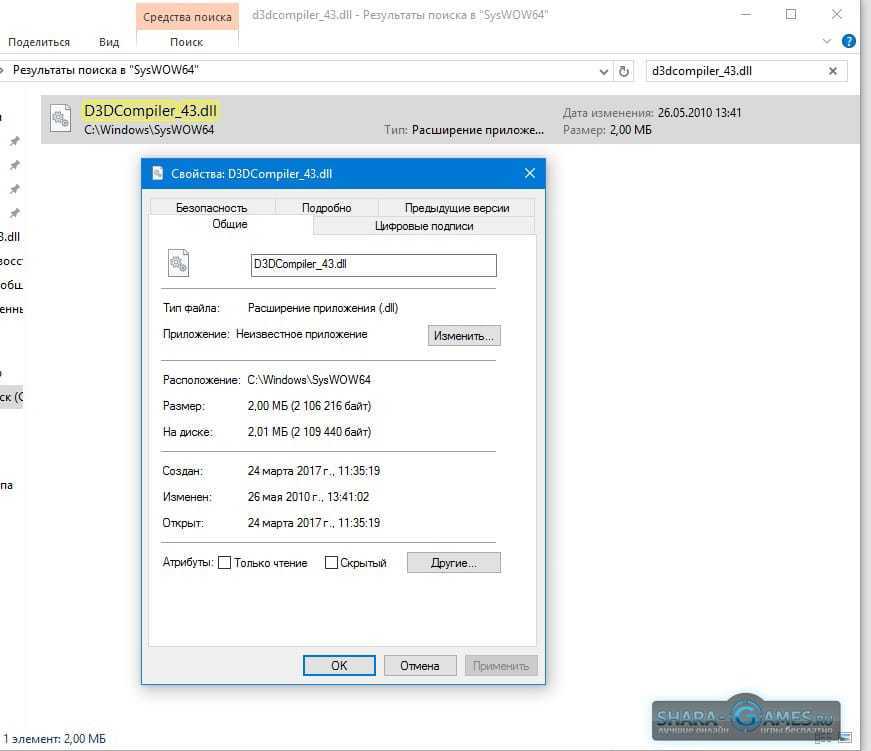Click the location value 'C:\Windows\SysWOW64' in dialog

click(x=309, y=380)
